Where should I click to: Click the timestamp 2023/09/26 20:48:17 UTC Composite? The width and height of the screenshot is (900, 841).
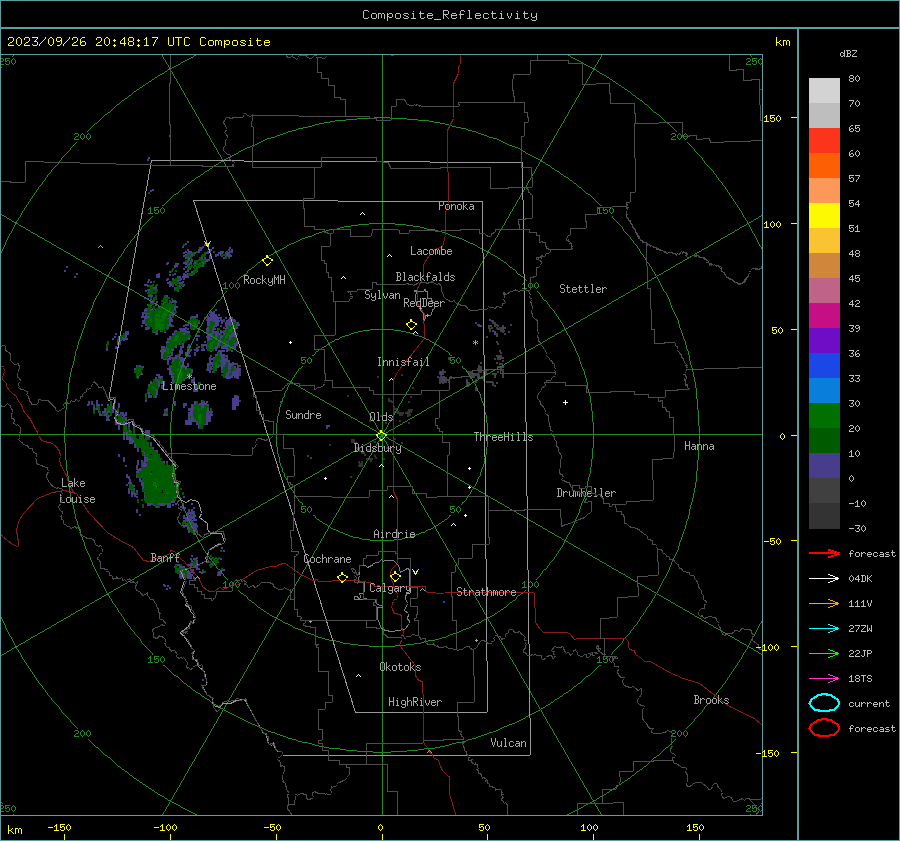[138, 42]
